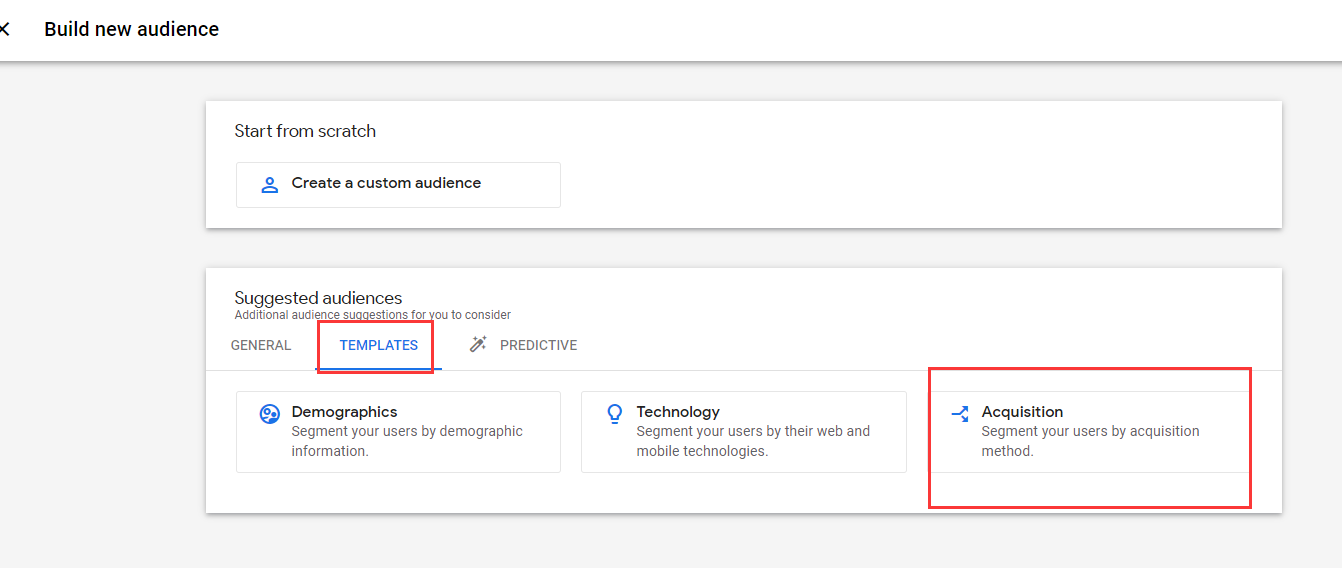Click the person icon beside Create a custom audience
The image size is (1342, 568).
coord(269,185)
